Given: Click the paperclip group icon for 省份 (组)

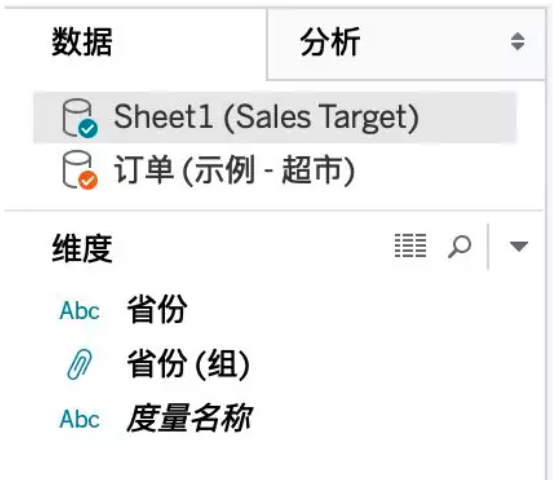Looking at the screenshot, I should coord(79,364).
